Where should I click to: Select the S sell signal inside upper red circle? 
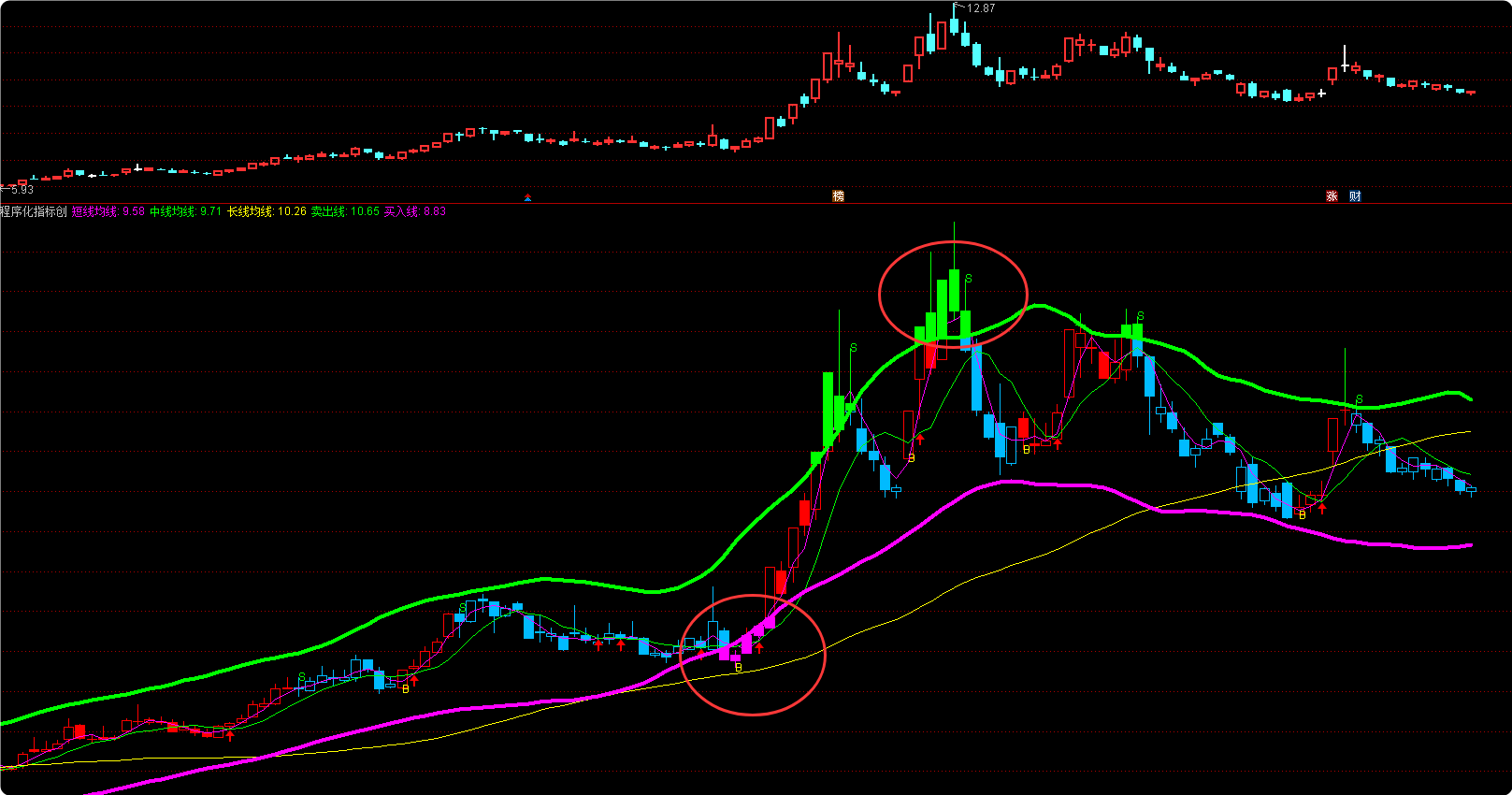969,279
